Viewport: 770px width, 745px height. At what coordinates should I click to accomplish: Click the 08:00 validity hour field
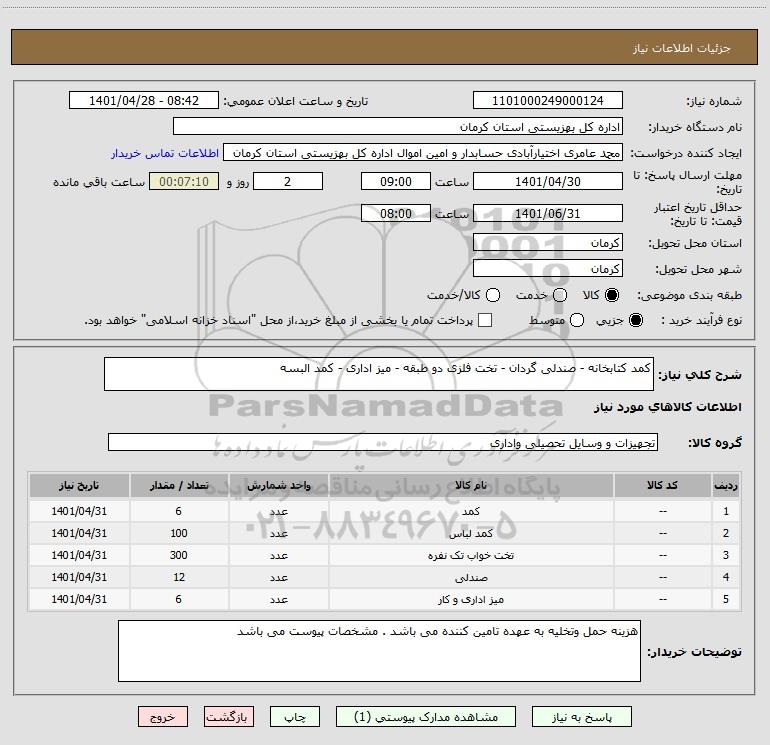pyautogui.click(x=396, y=213)
